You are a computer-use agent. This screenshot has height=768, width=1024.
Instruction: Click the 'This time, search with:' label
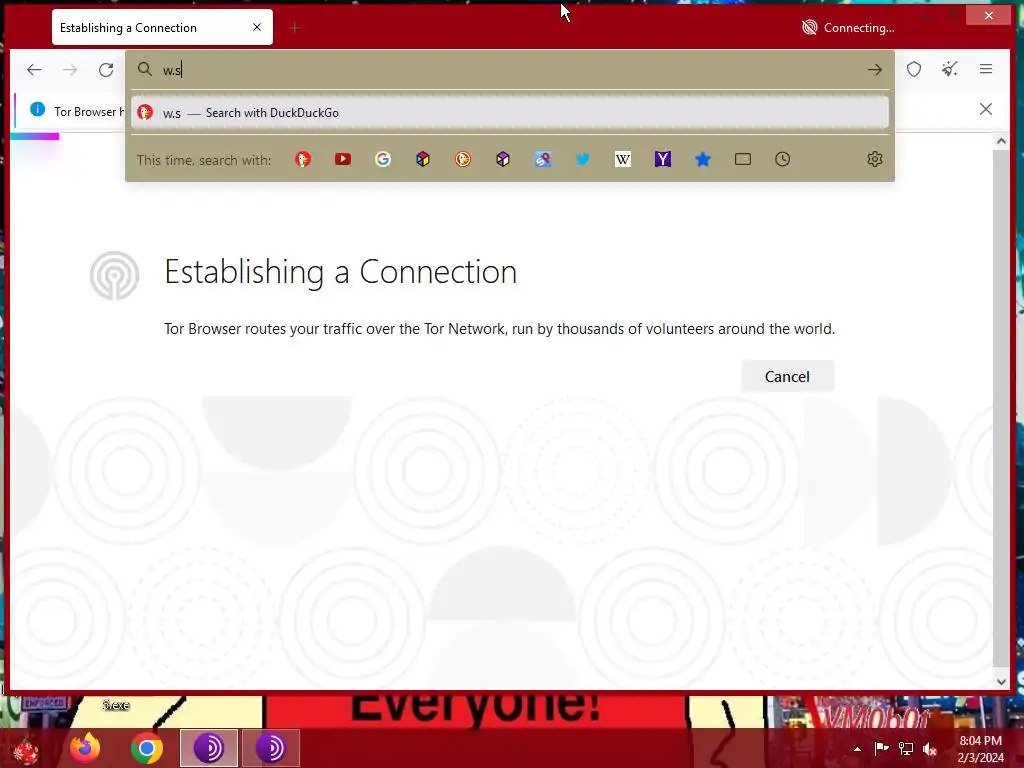(x=204, y=160)
